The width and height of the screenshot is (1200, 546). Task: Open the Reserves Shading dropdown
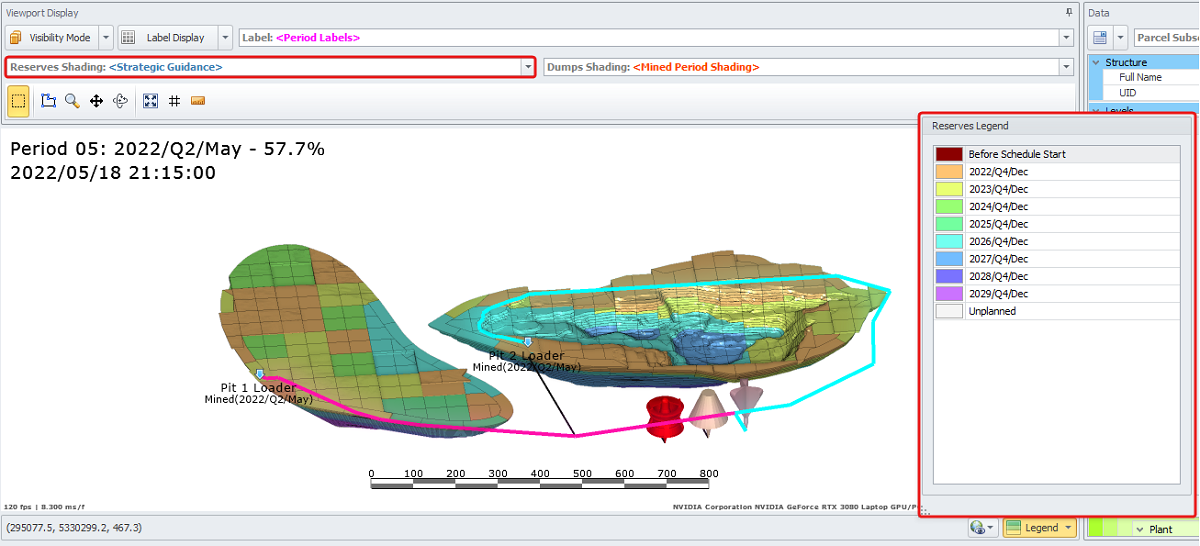point(527,67)
